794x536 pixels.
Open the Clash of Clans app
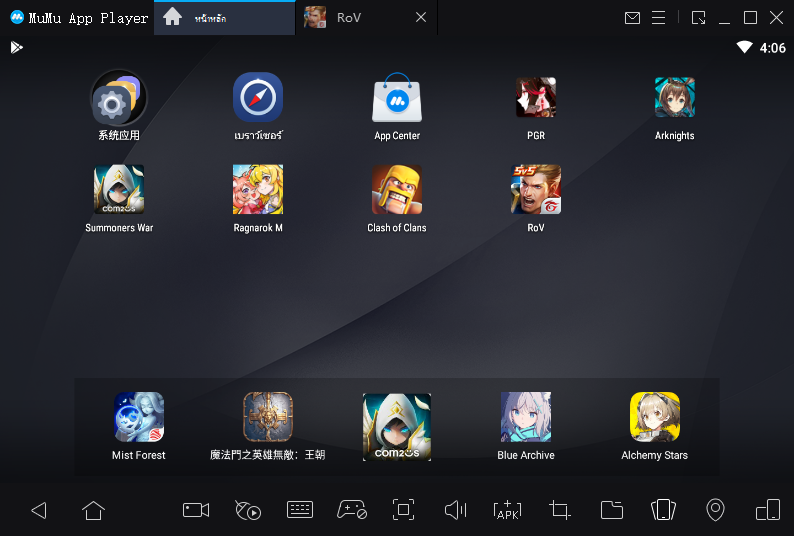tap(396, 190)
